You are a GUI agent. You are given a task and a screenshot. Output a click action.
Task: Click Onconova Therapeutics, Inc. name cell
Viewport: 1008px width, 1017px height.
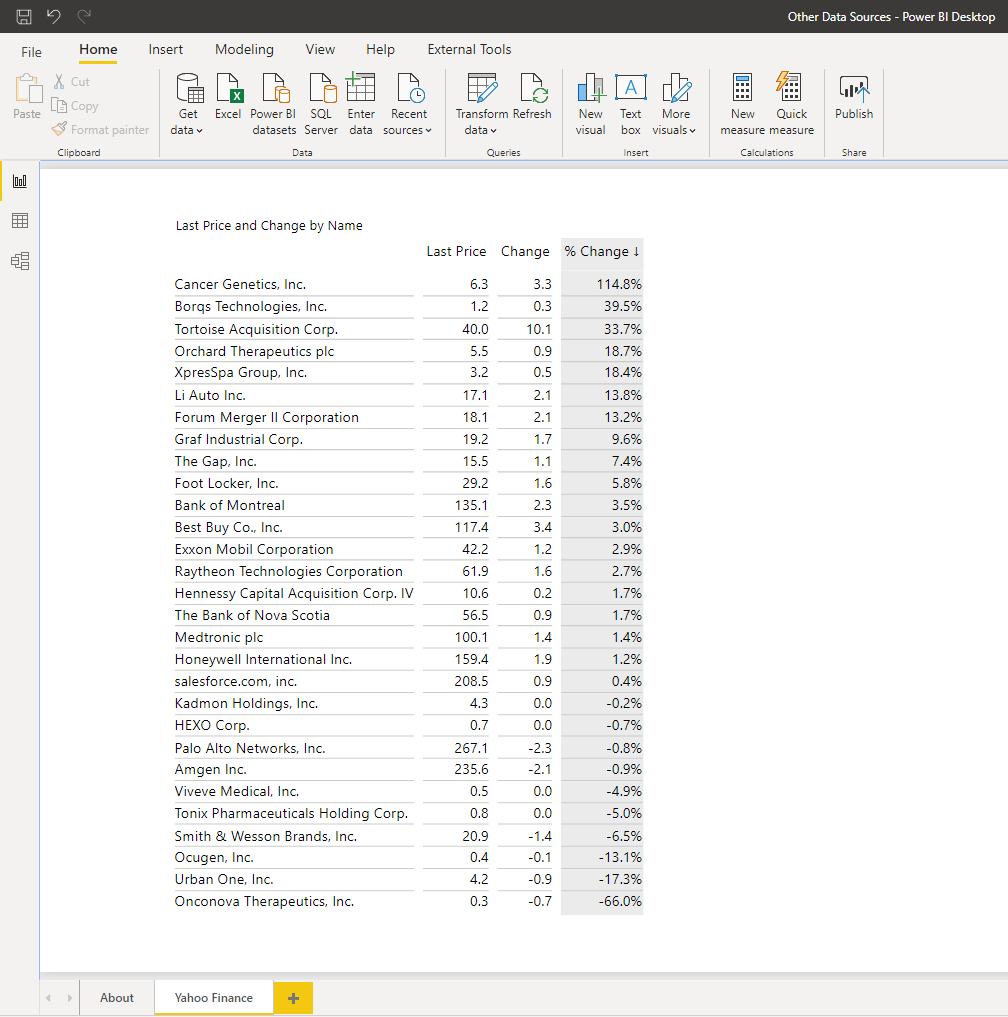264,902
